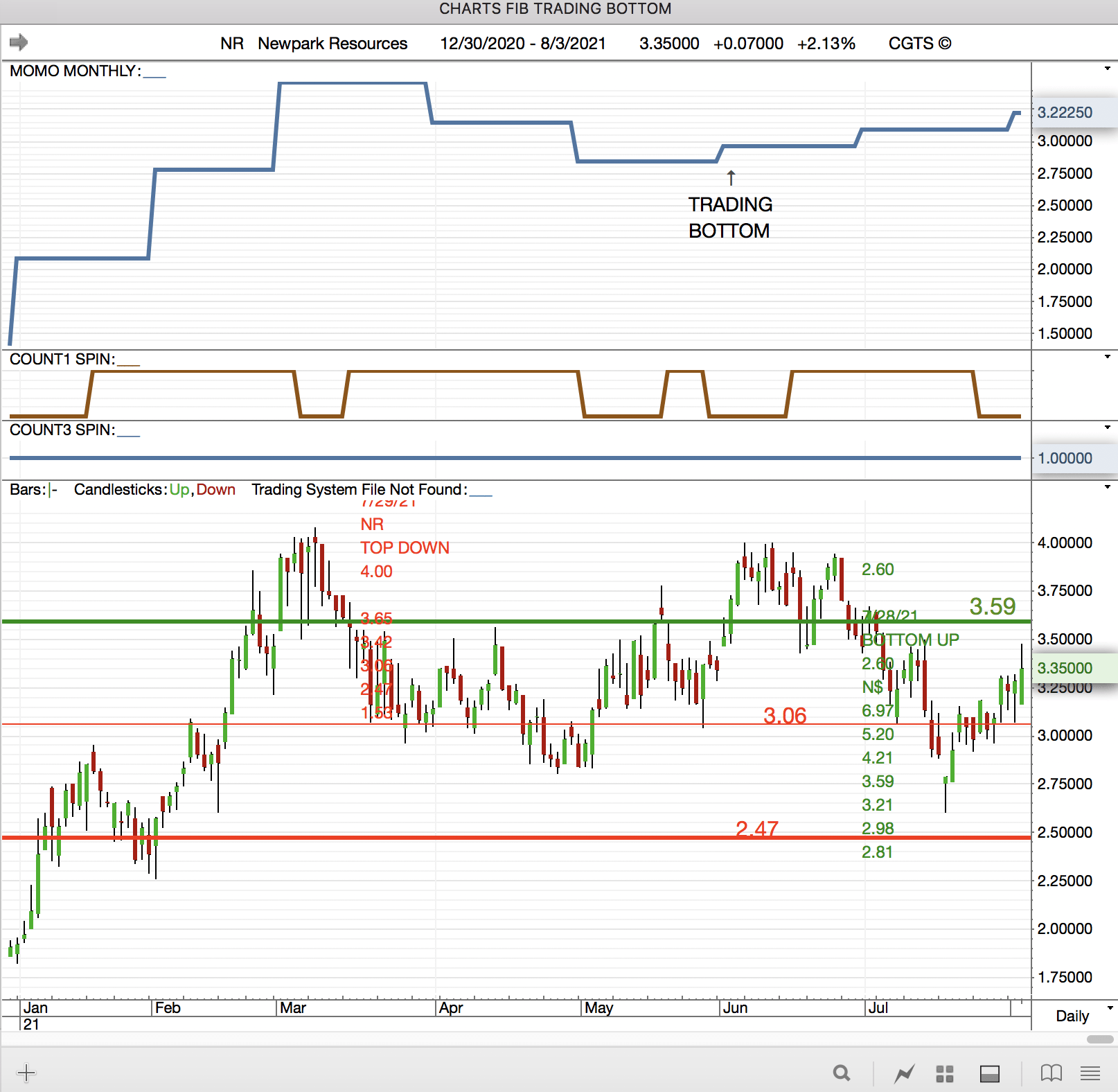
Task: Open the four-square grid layout icon
Action: (x=945, y=1073)
